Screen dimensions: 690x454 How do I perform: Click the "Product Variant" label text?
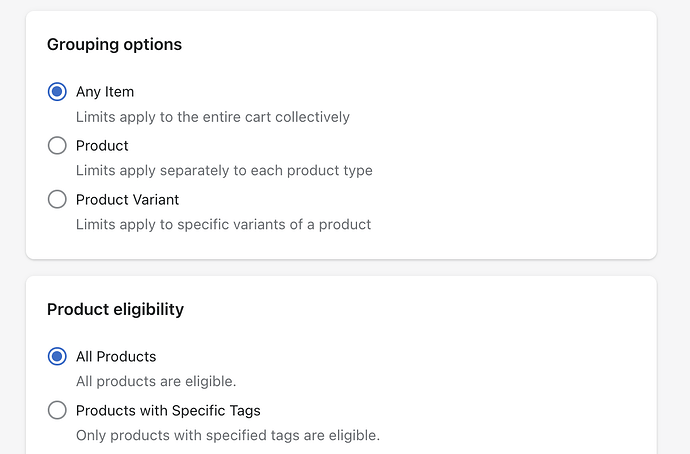point(129,200)
